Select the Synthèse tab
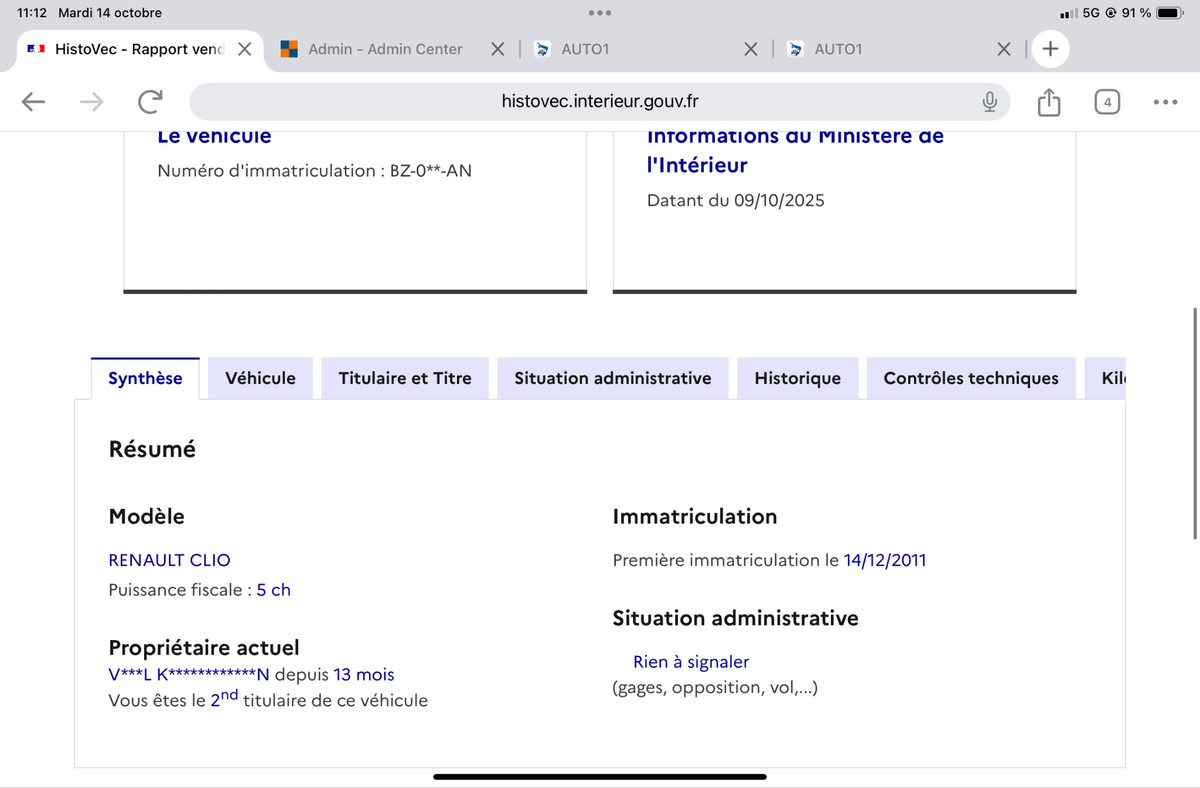The height and width of the screenshot is (788, 1200). (x=145, y=378)
